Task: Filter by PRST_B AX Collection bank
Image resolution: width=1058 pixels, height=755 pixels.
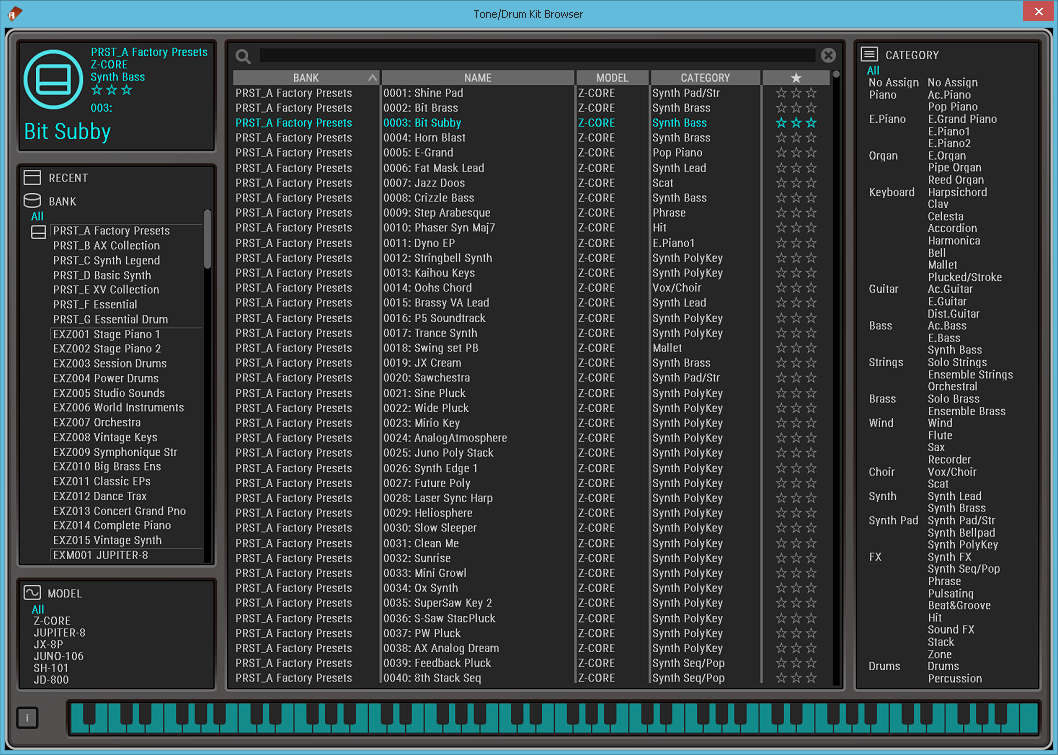Action: pos(107,246)
